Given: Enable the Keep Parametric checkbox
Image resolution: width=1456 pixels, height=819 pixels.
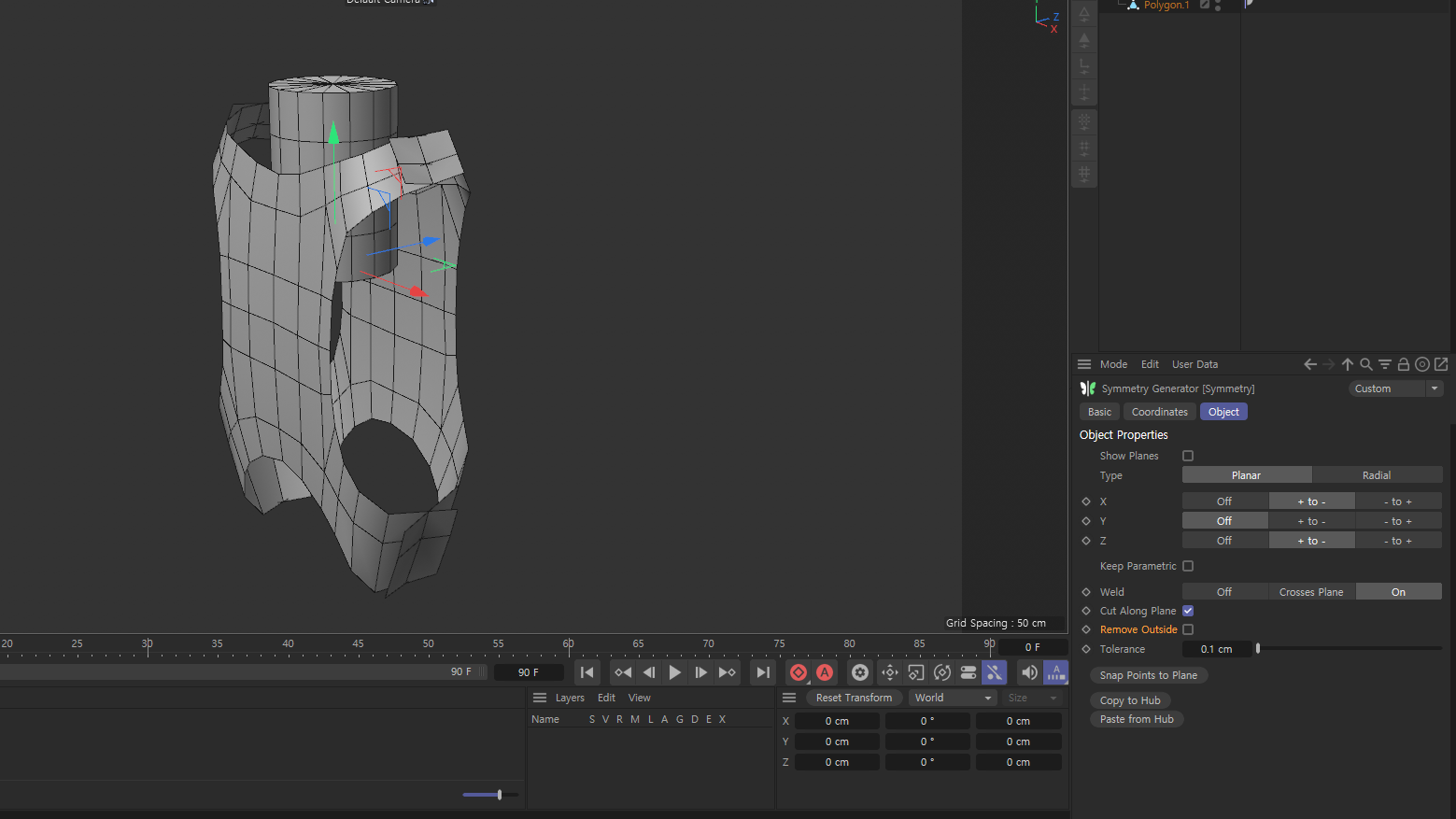Looking at the screenshot, I should coord(1188,566).
